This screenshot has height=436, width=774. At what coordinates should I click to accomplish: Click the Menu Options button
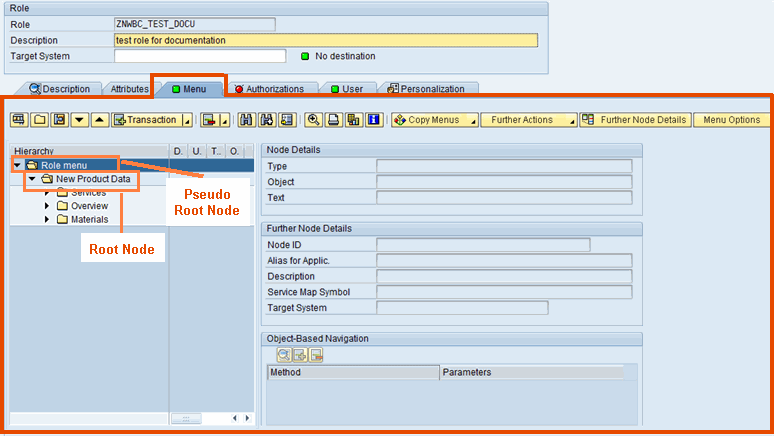click(x=731, y=120)
